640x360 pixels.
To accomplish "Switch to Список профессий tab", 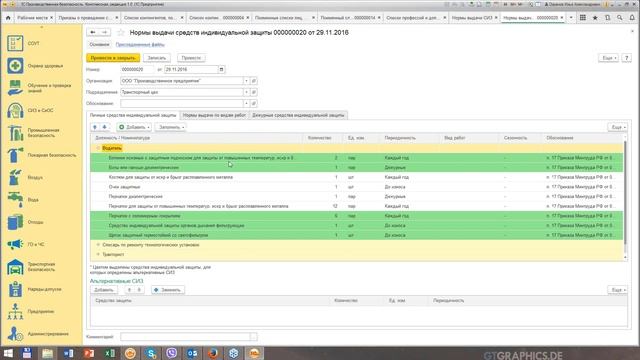I will click(413, 18).
